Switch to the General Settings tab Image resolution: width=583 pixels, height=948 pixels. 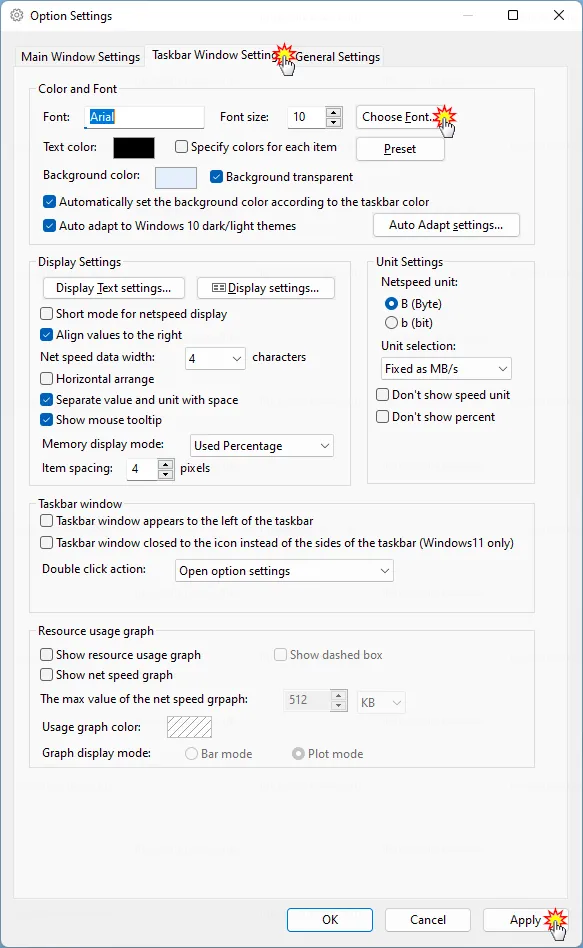coord(337,57)
